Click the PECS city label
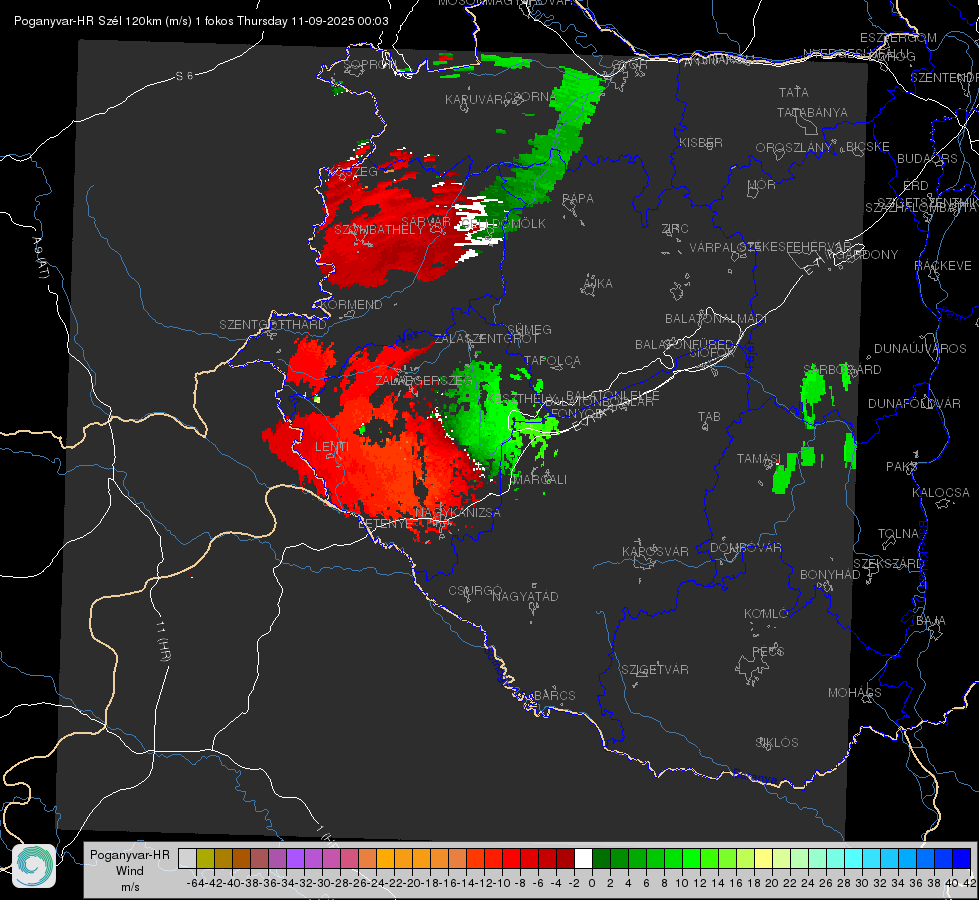Viewport: 979px width, 900px height. 768,652
